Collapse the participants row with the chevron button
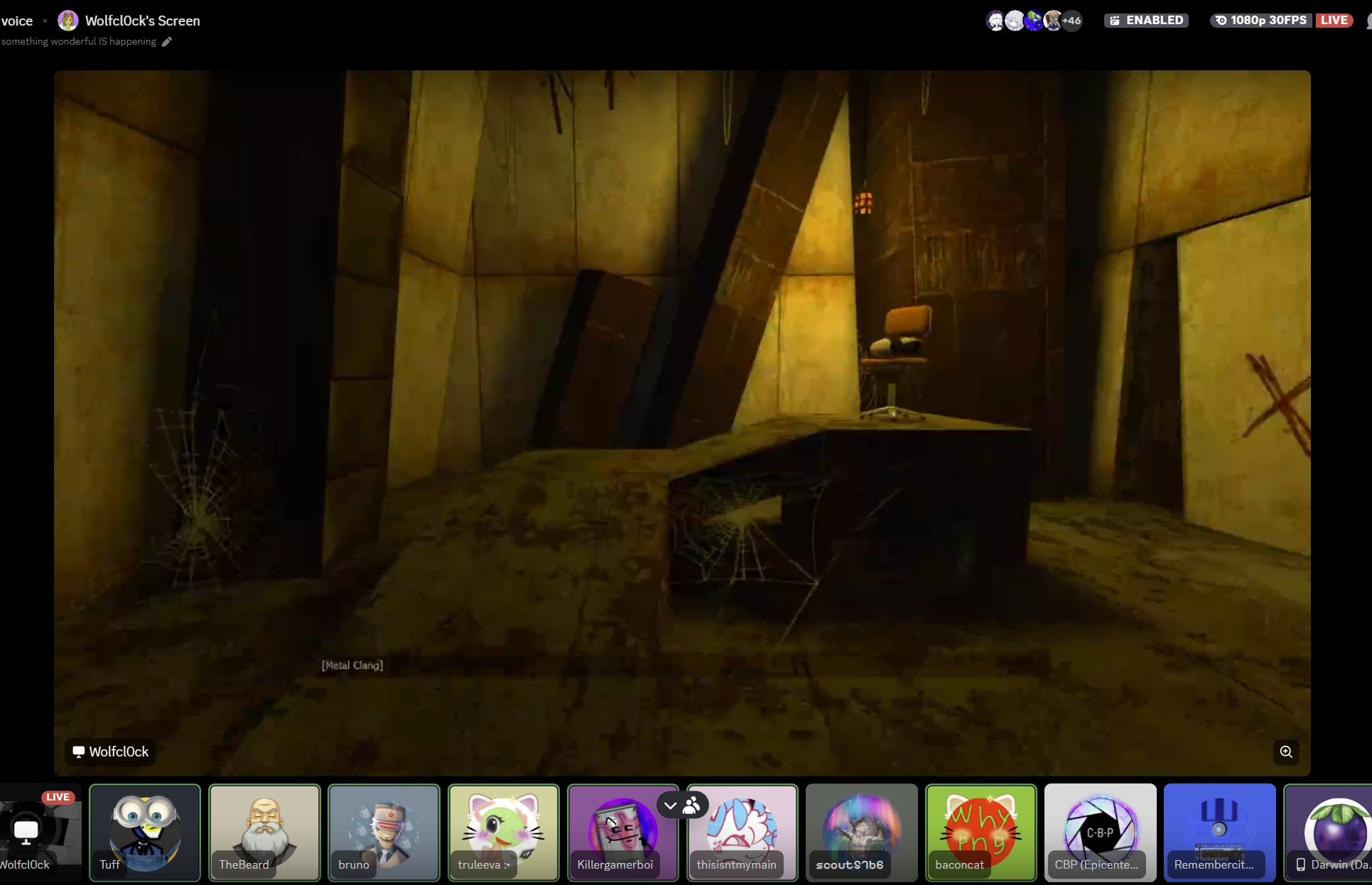The width and height of the screenshot is (1372, 885). pyautogui.click(x=671, y=805)
